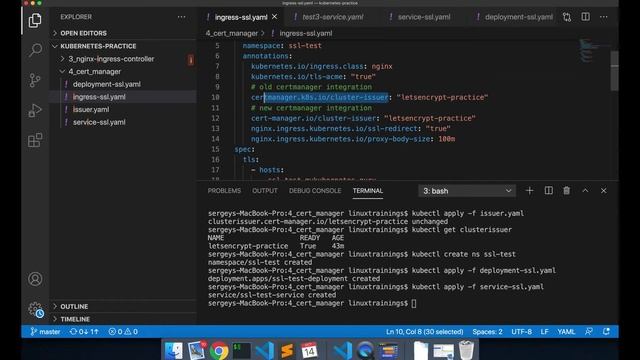Image resolution: width=640 pixels, height=360 pixels.
Task: Change indentation via Spaces: 2
Action: coord(487,331)
